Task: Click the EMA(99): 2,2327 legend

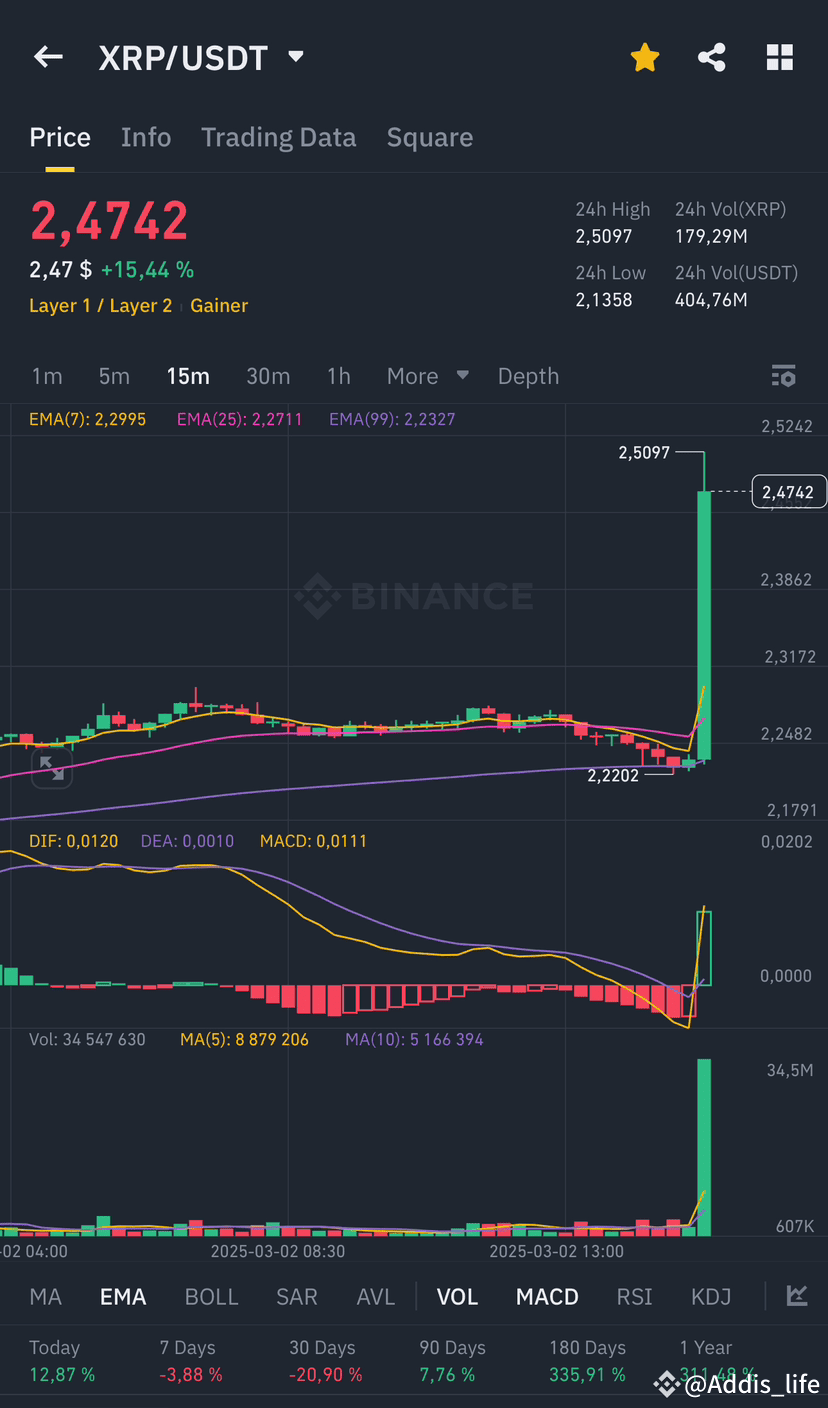Action: click(x=392, y=419)
